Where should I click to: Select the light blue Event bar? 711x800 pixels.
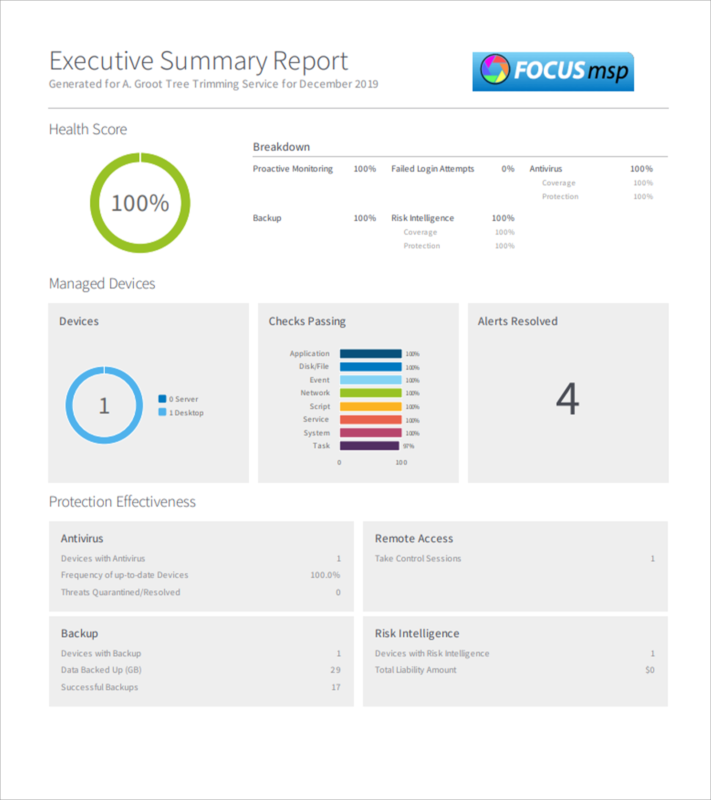coord(370,380)
